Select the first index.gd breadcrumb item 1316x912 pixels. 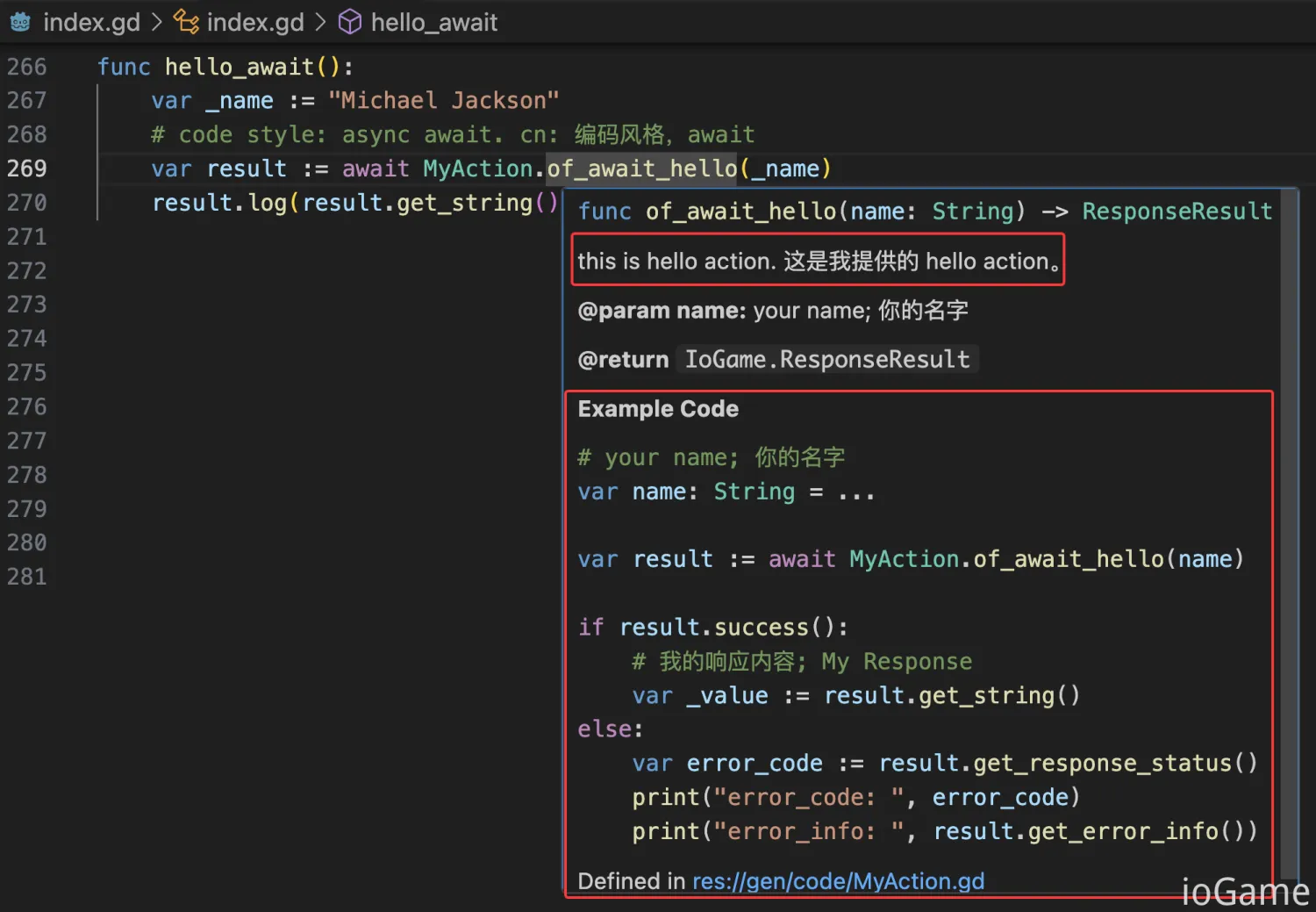[x=91, y=22]
